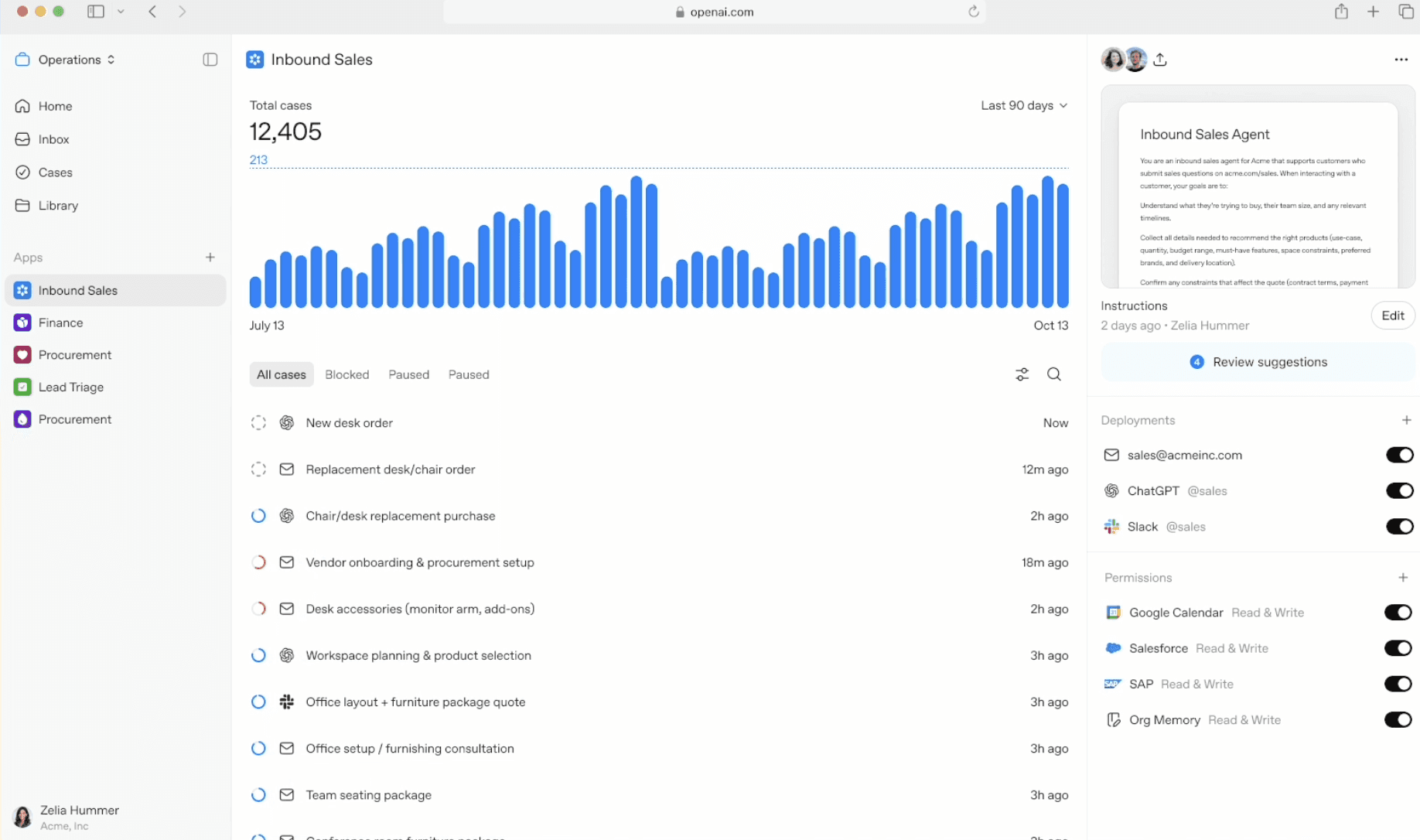Go back in browser history

coord(152,12)
